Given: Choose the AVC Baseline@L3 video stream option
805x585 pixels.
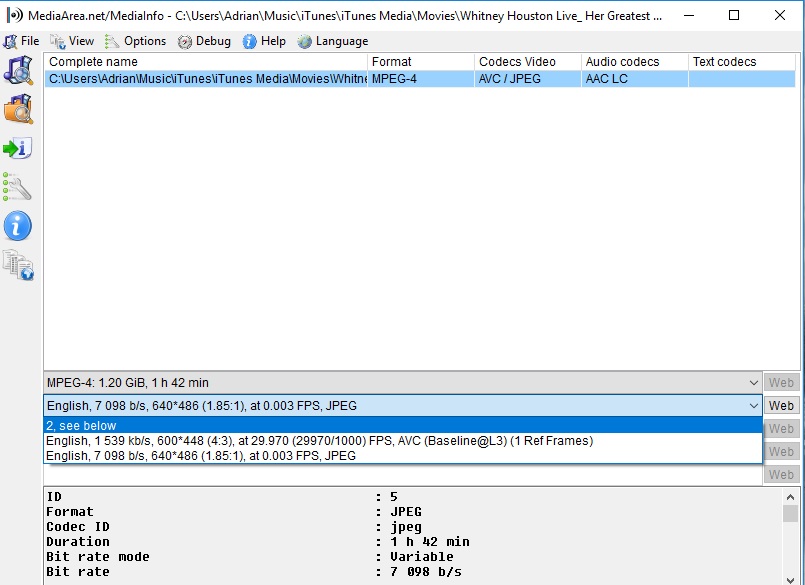Looking at the screenshot, I should (403, 441).
